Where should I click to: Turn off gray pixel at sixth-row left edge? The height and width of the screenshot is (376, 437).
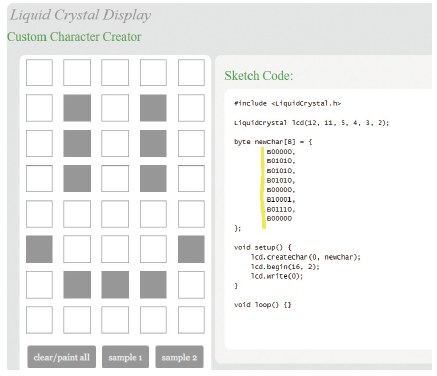click(39, 249)
